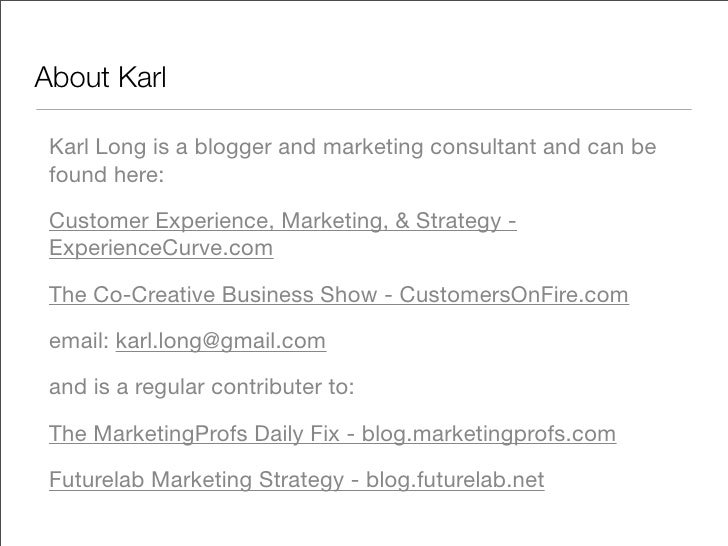Open 'The Co-Creative Business Show' link title
728x546 pixels.
point(213,294)
